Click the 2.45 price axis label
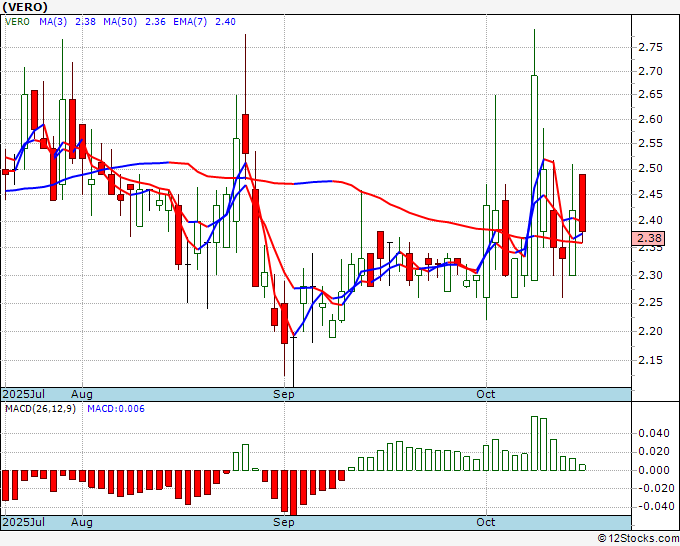 click(651, 194)
